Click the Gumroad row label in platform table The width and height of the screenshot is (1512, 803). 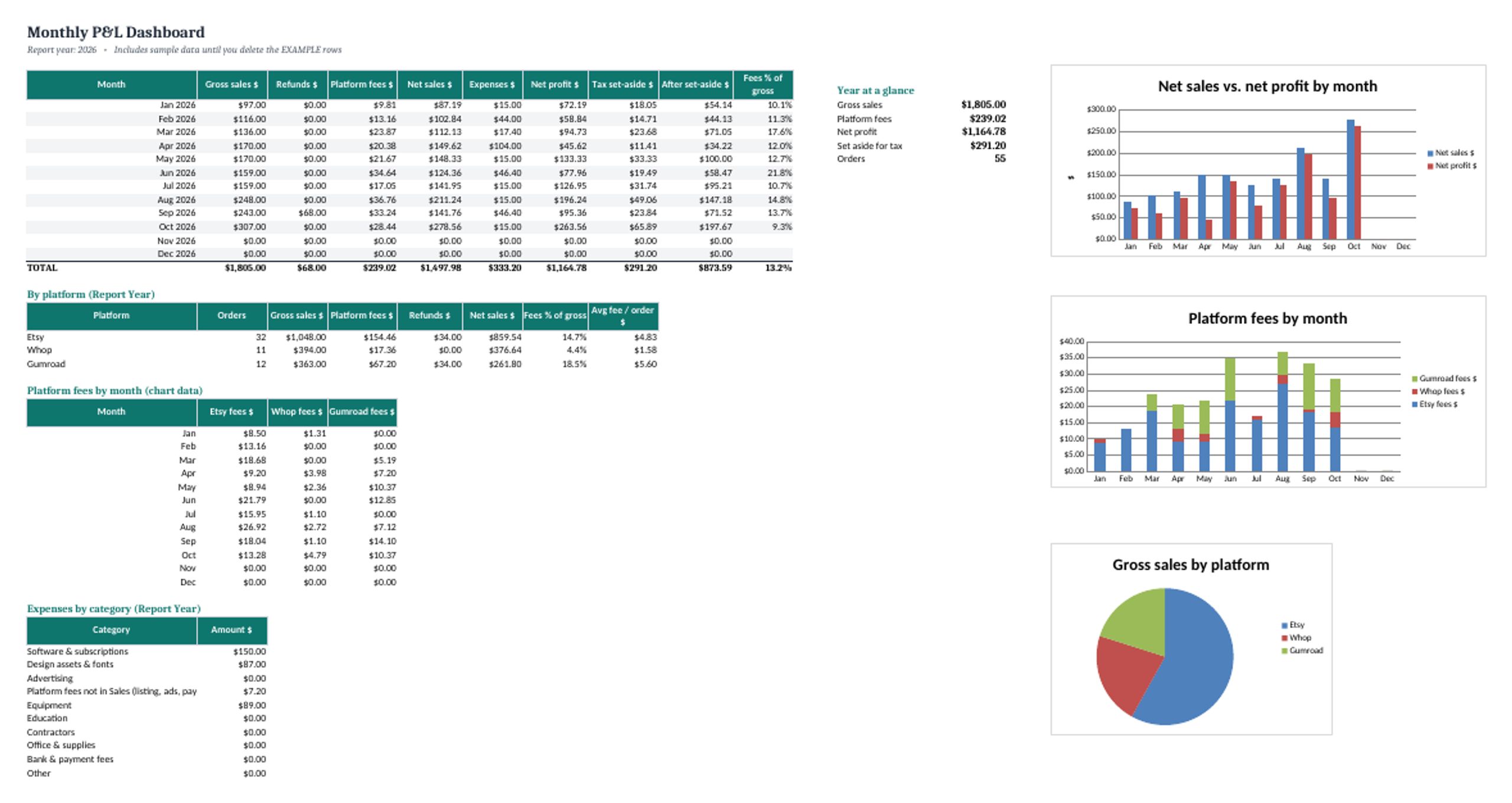click(x=46, y=364)
